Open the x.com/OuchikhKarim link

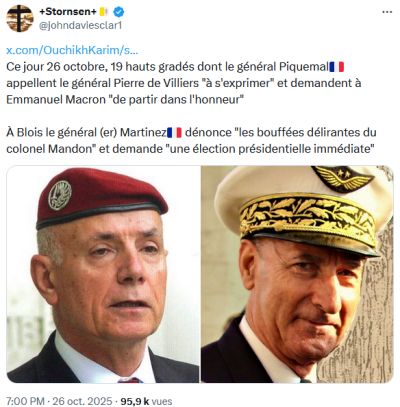pos(72,50)
